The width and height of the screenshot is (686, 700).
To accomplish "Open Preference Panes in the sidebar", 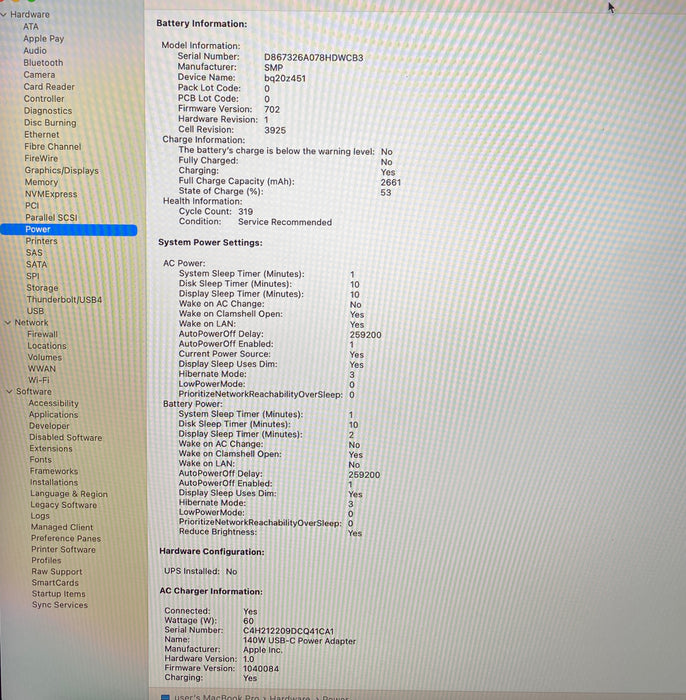I will tap(66, 538).
